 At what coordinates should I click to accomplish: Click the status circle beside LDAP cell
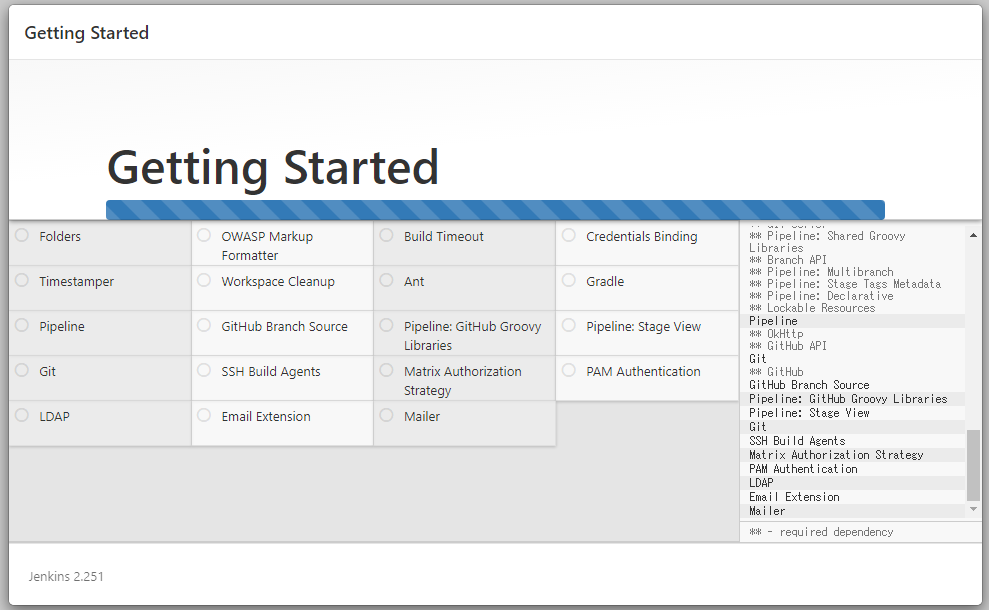pyautogui.click(x=22, y=415)
